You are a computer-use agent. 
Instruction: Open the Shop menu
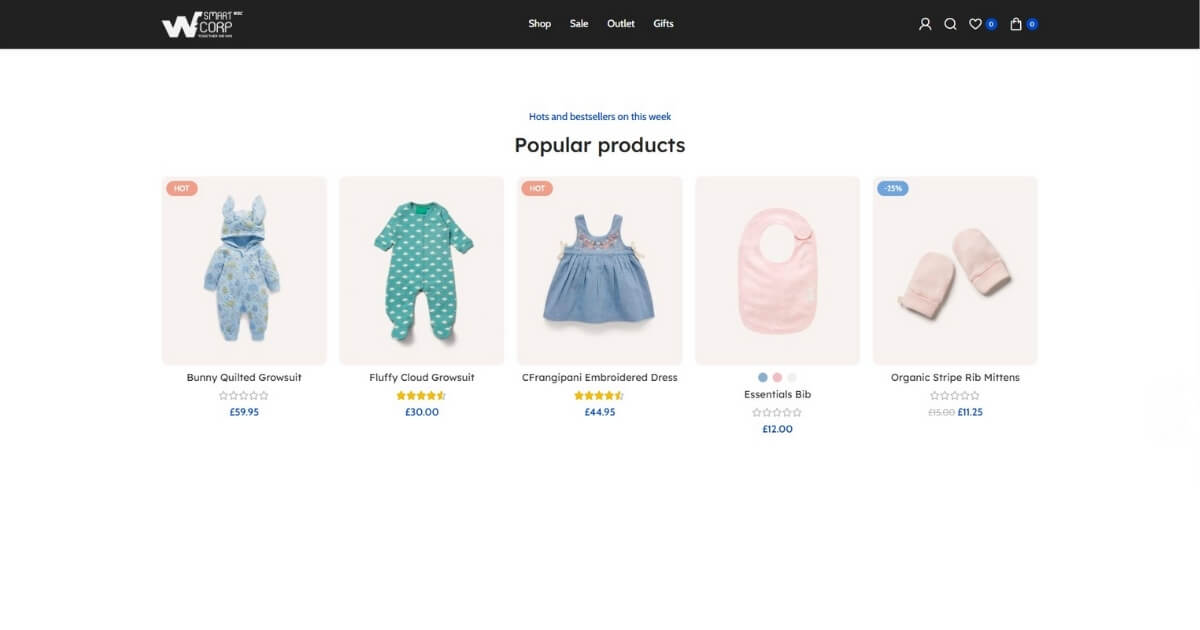539,23
